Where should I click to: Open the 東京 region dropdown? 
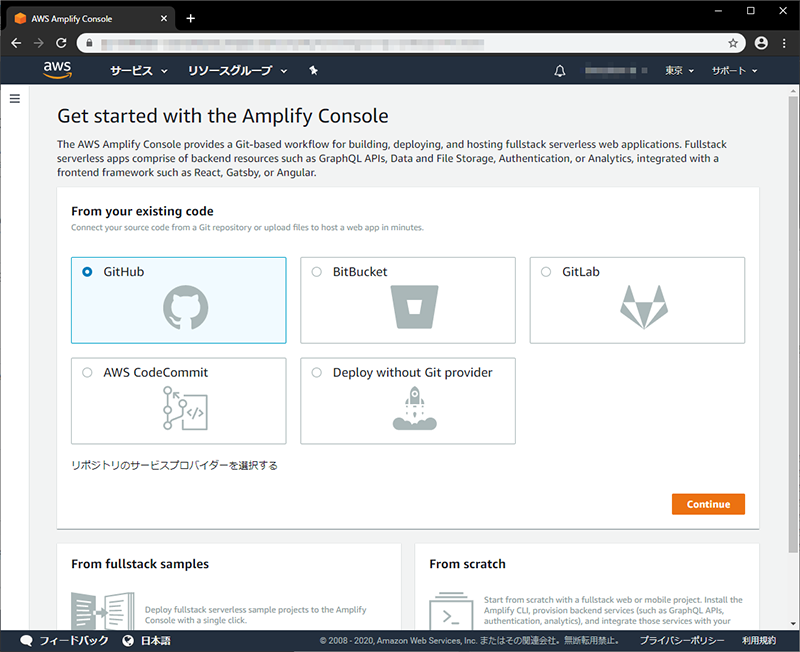679,71
